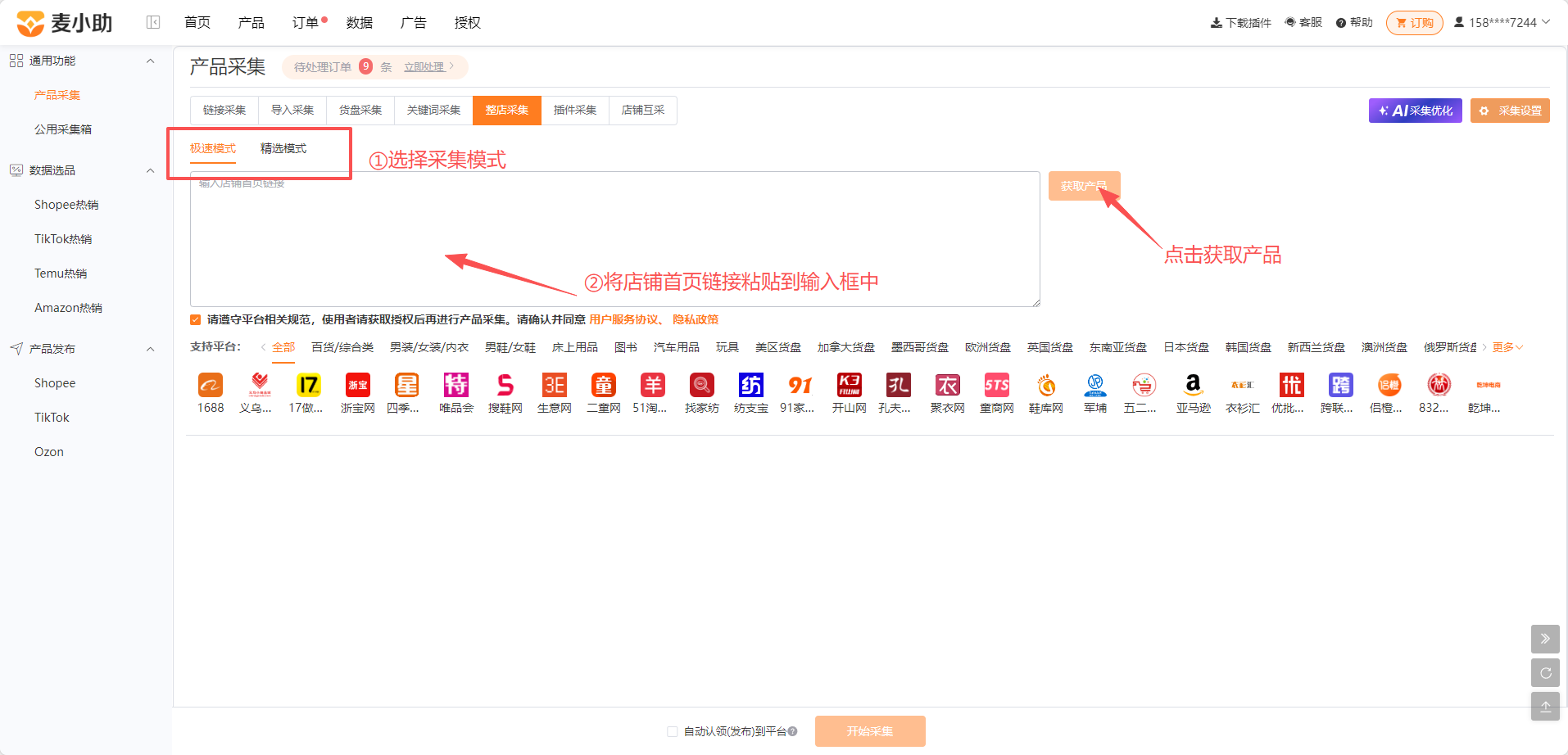Collapse the 通用功能 sidebar section
Screen dimensions: 1568x755
tap(150, 61)
